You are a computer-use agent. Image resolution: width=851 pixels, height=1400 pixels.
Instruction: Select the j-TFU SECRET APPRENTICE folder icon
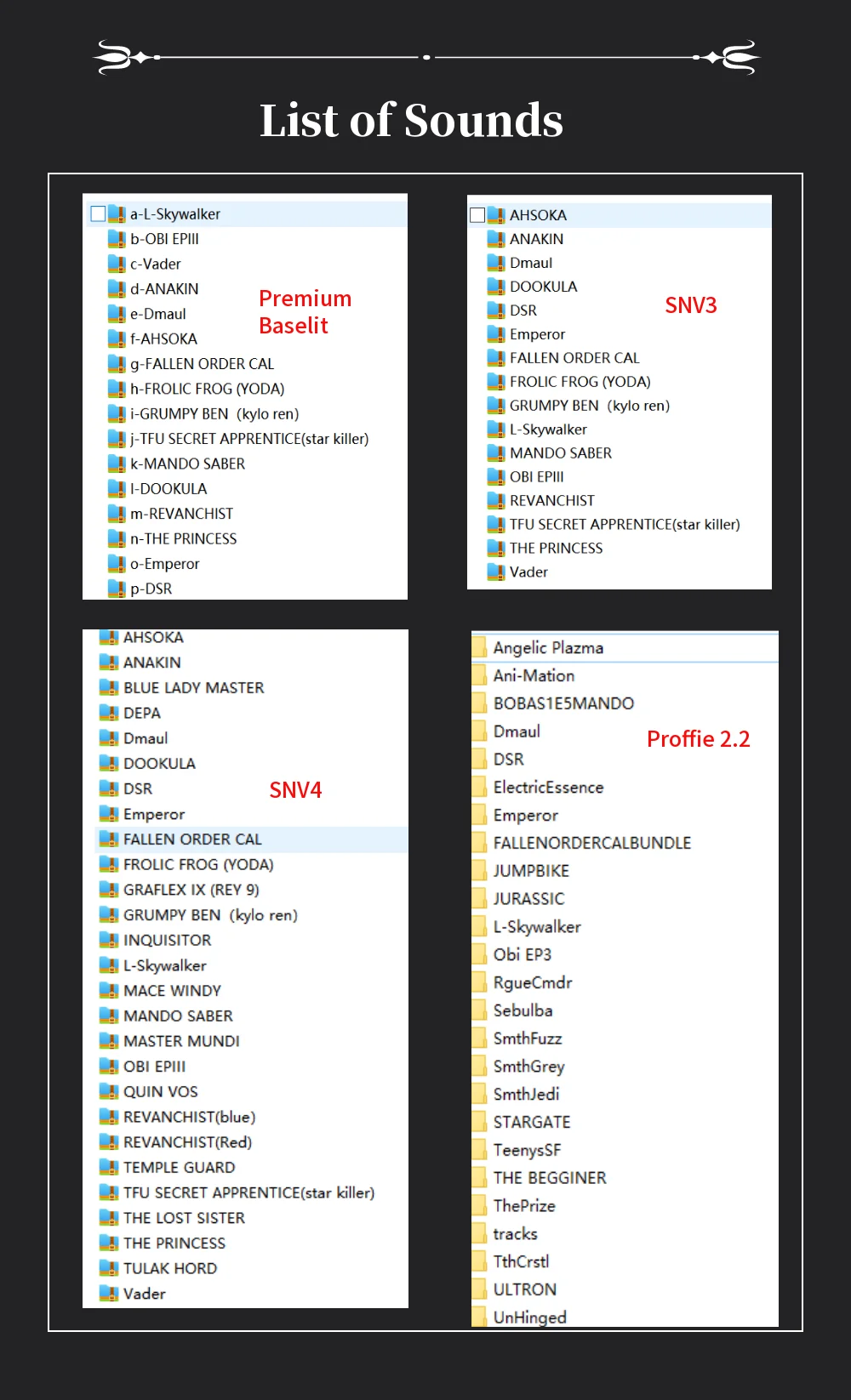(x=117, y=439)
